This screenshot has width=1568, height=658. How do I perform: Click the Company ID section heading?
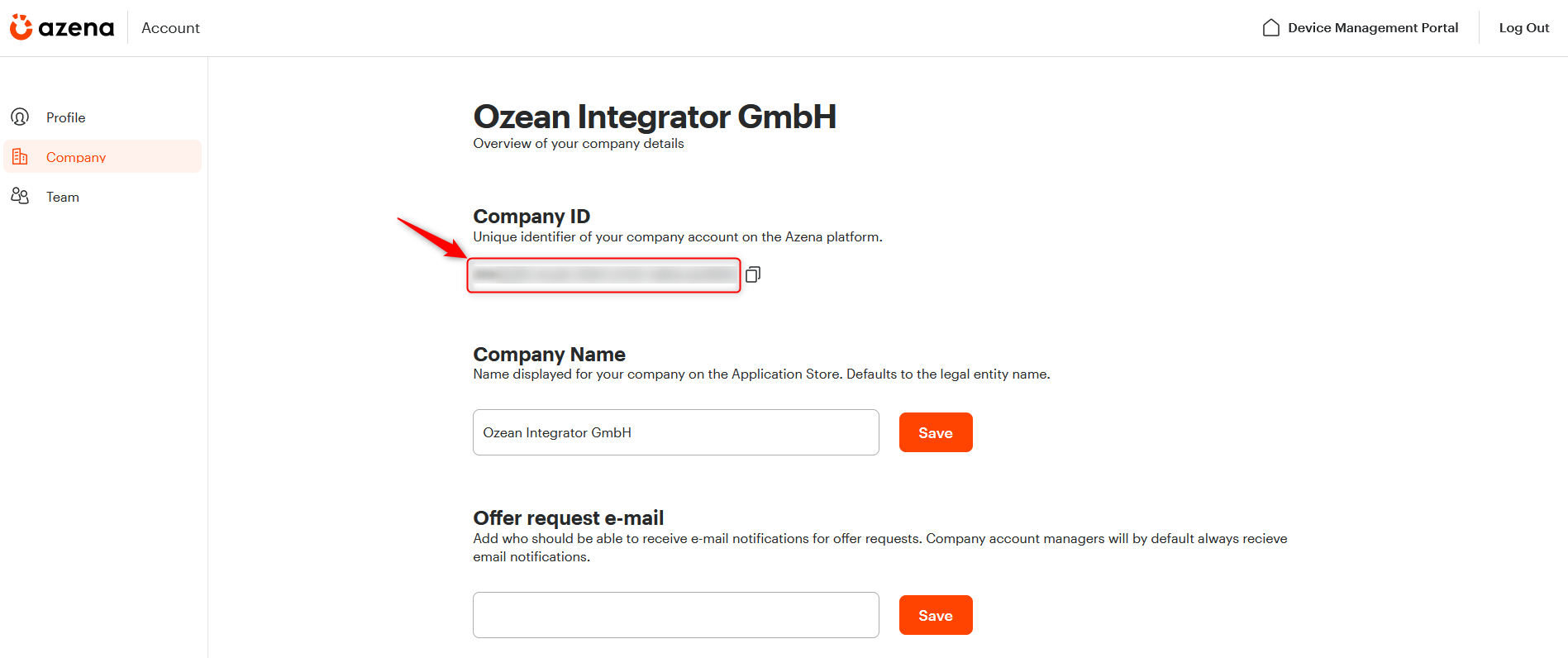click(531, 216)
